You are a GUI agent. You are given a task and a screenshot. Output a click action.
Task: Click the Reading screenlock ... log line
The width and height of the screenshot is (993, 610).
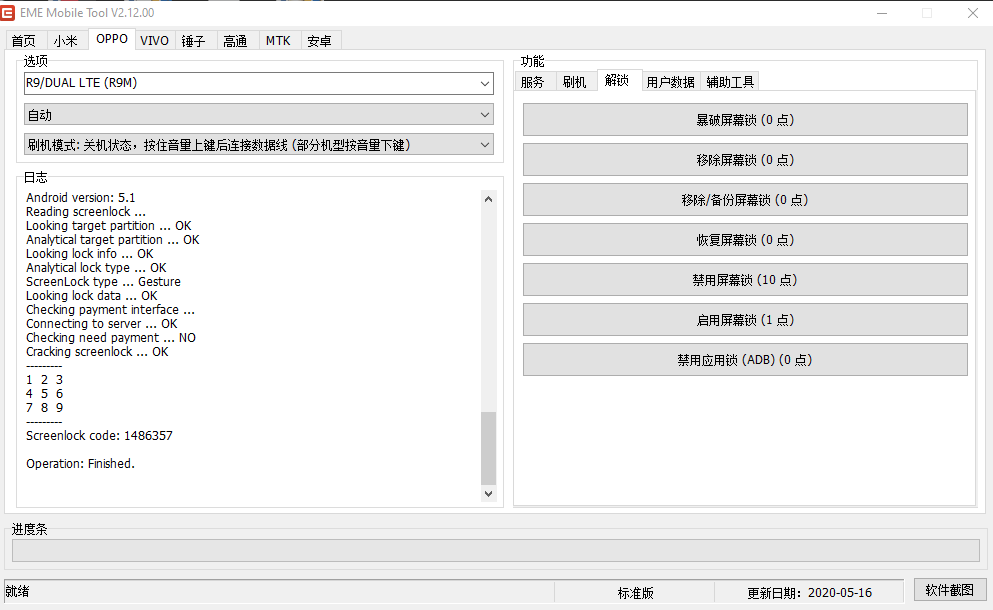(85, 212)
